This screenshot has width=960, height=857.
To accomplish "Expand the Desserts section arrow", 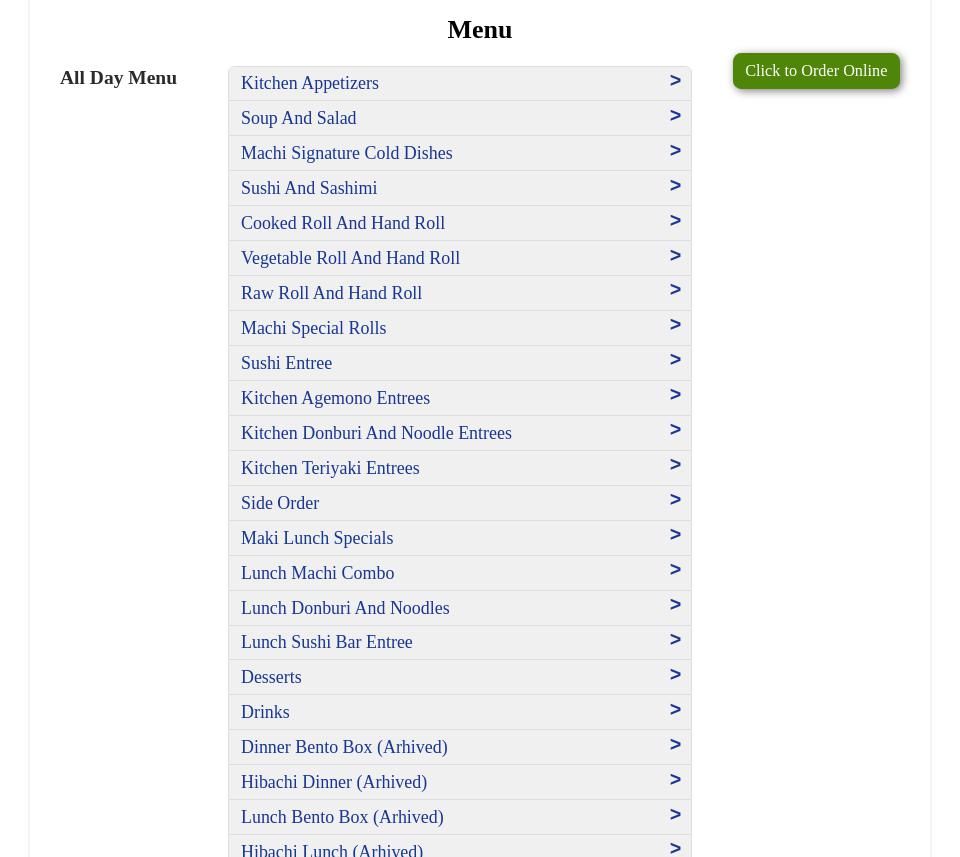I will (x=675, y=675).
